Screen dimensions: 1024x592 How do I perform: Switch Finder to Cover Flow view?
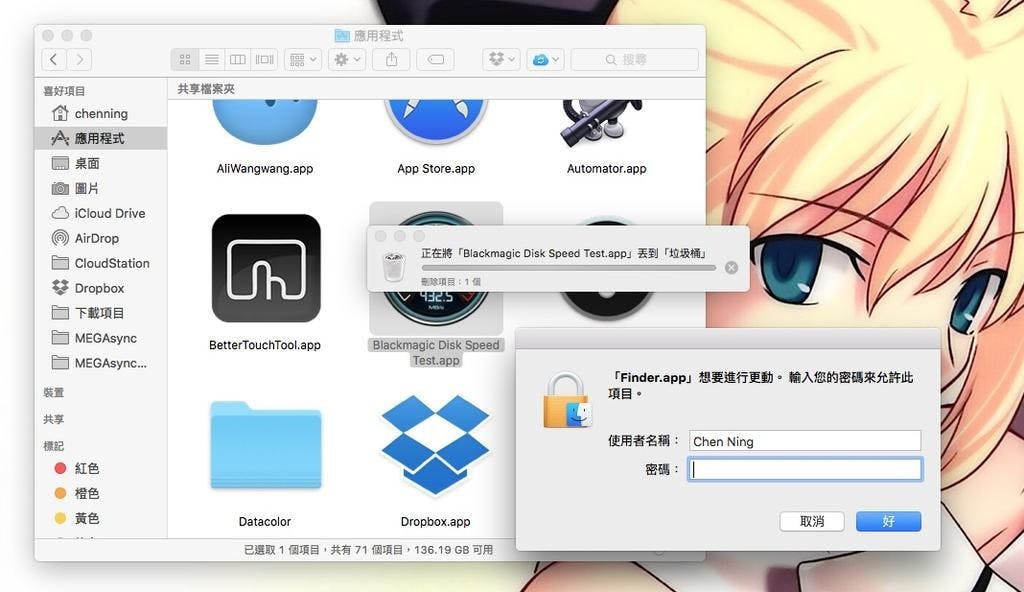pos(264,59)
